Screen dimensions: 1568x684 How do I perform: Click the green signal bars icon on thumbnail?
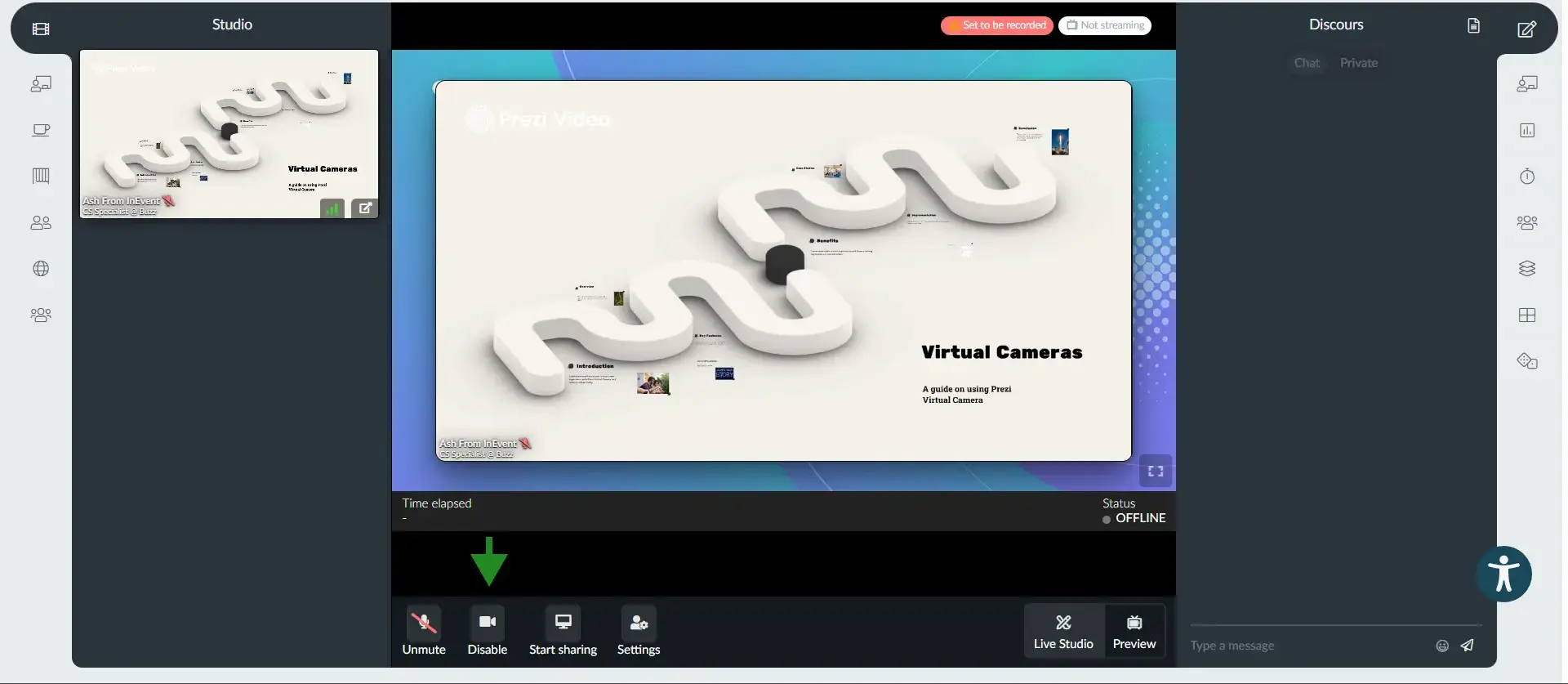click(332, 208)
